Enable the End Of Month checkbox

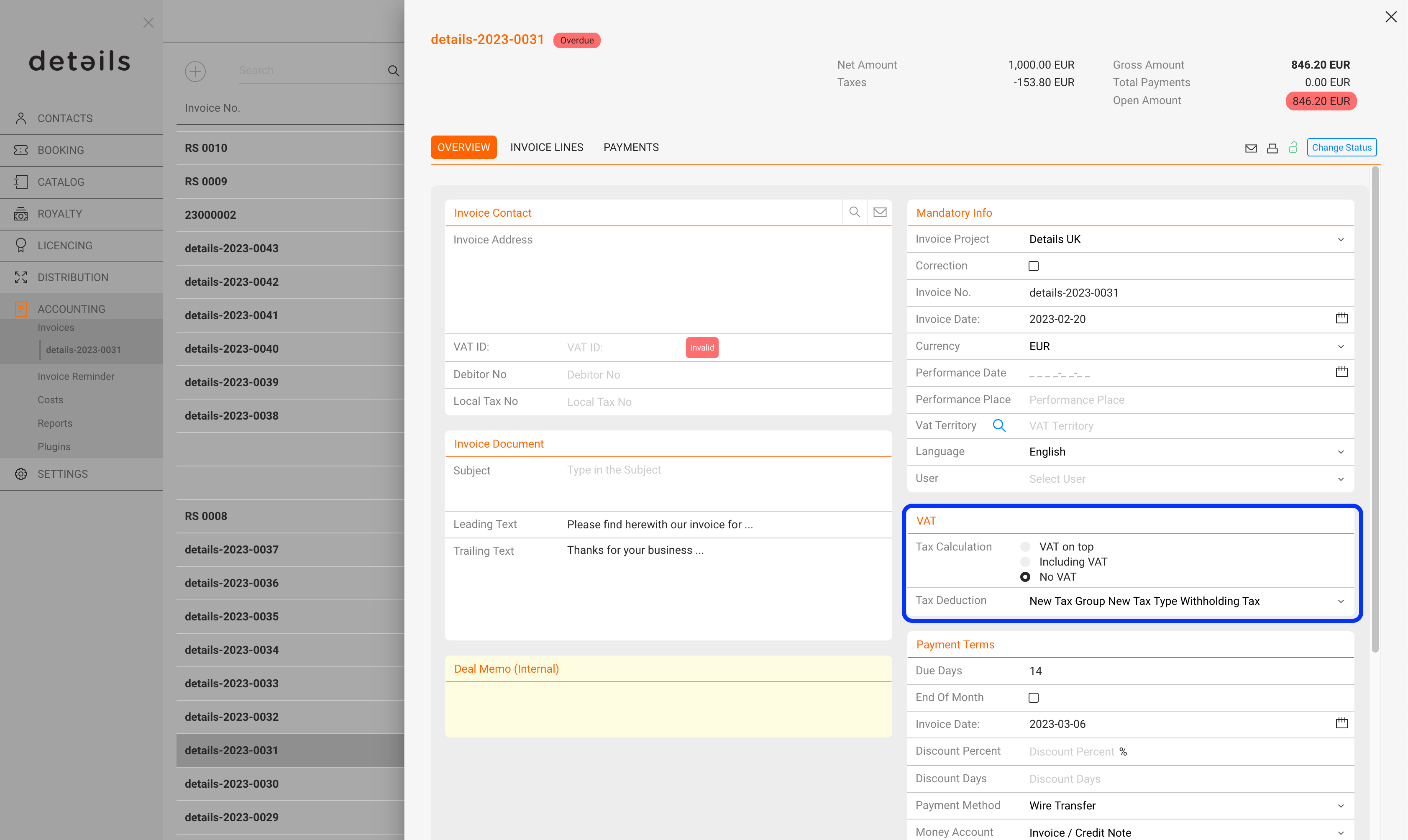coord(1034,698)
